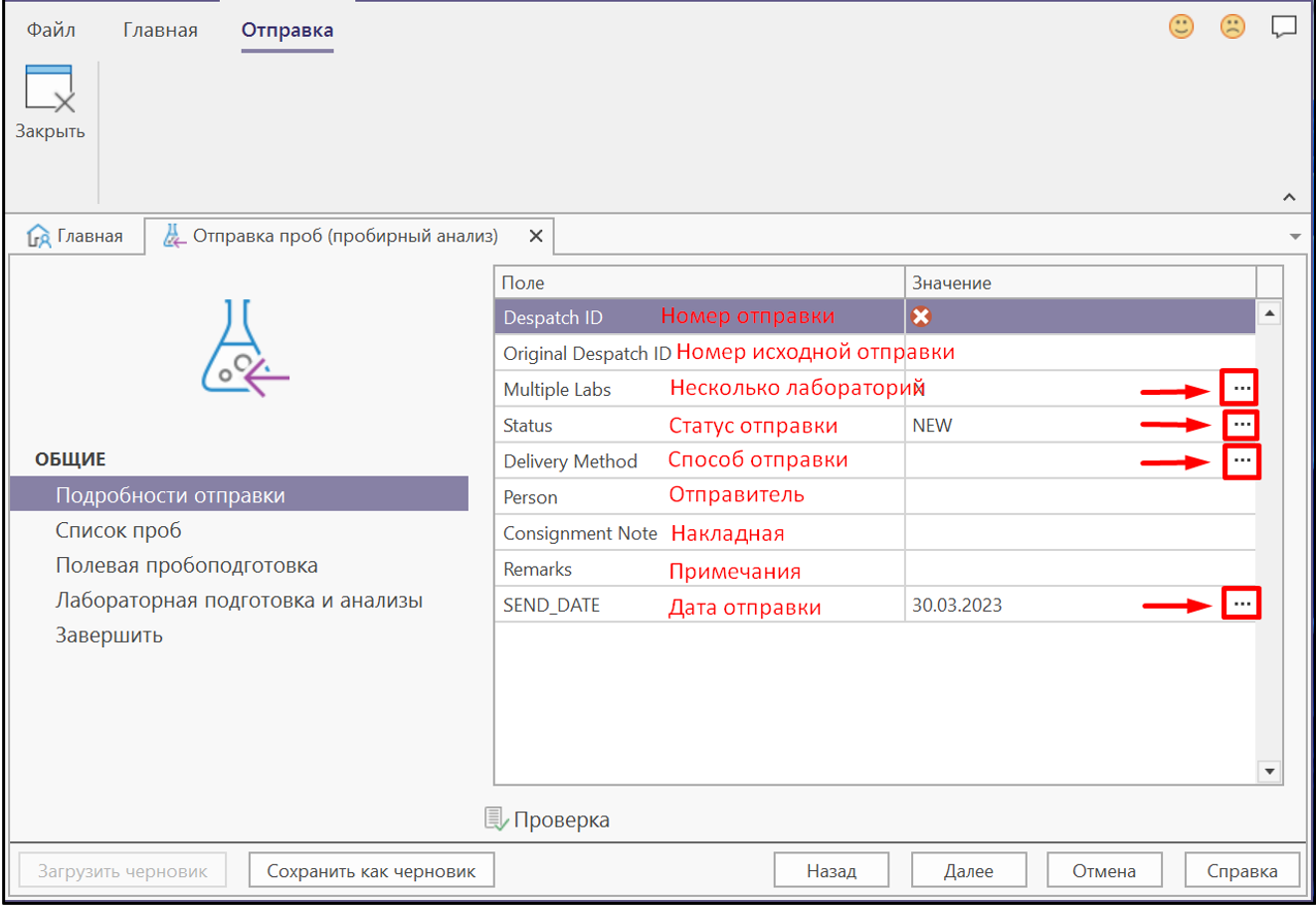Screen dimensions: 1316x906
Task: Click the Person value field
Action: pos(1079,496)
